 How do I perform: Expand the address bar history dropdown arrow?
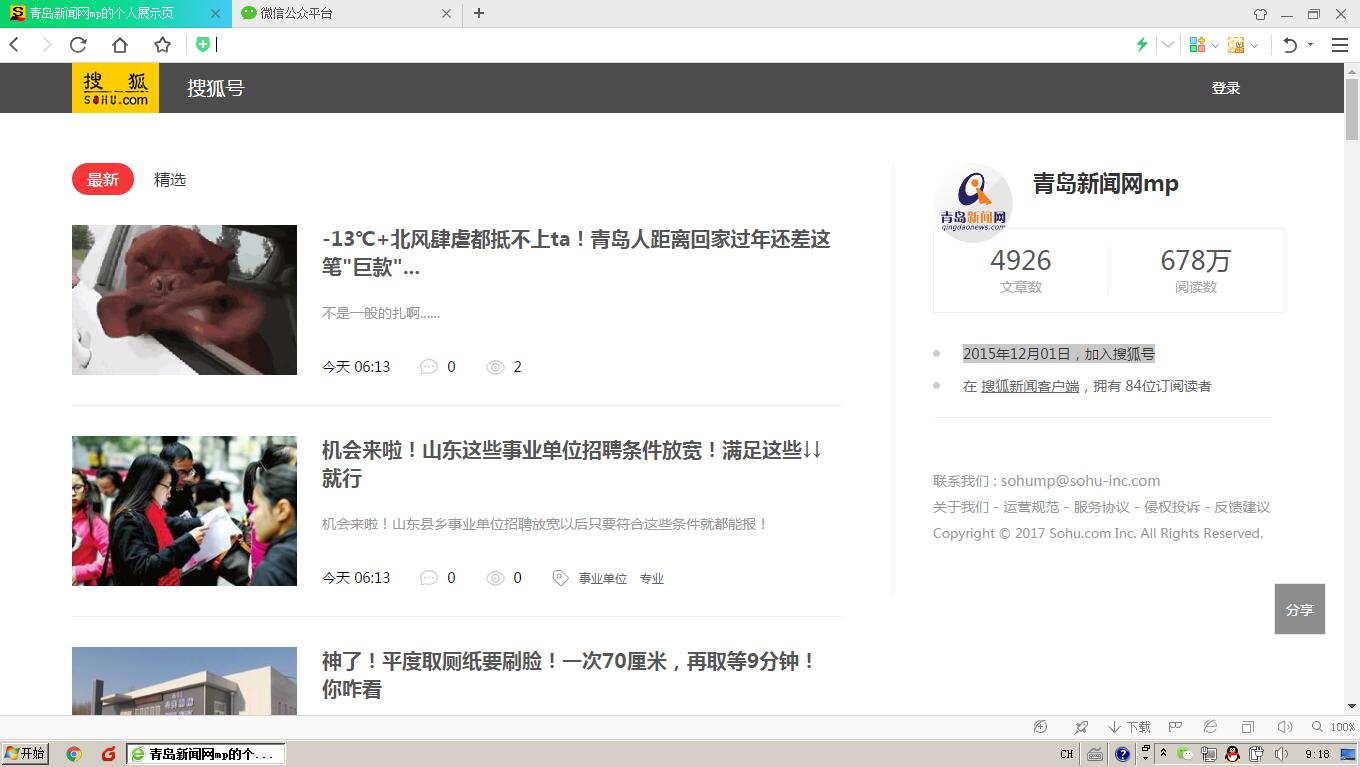[x=1168, y=45]
